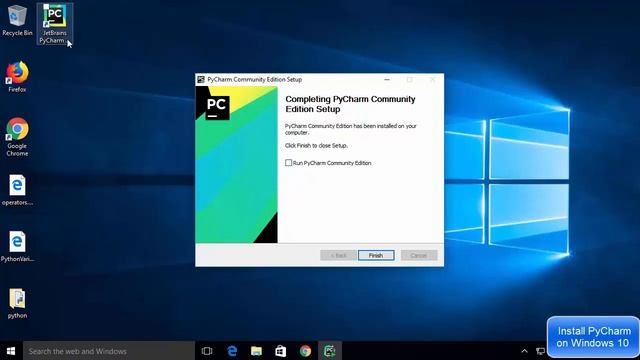Viewport: 640px width, 360px height.
Task: Launch Microsoft Edge from the taskbar
Action: 232,351
